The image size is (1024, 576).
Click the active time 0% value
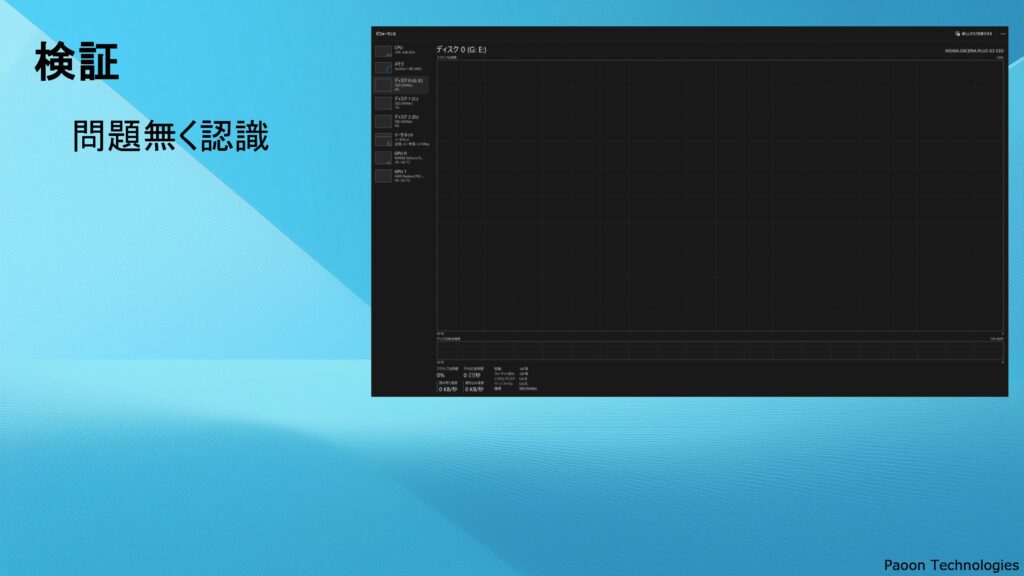[x=441, y=375]
